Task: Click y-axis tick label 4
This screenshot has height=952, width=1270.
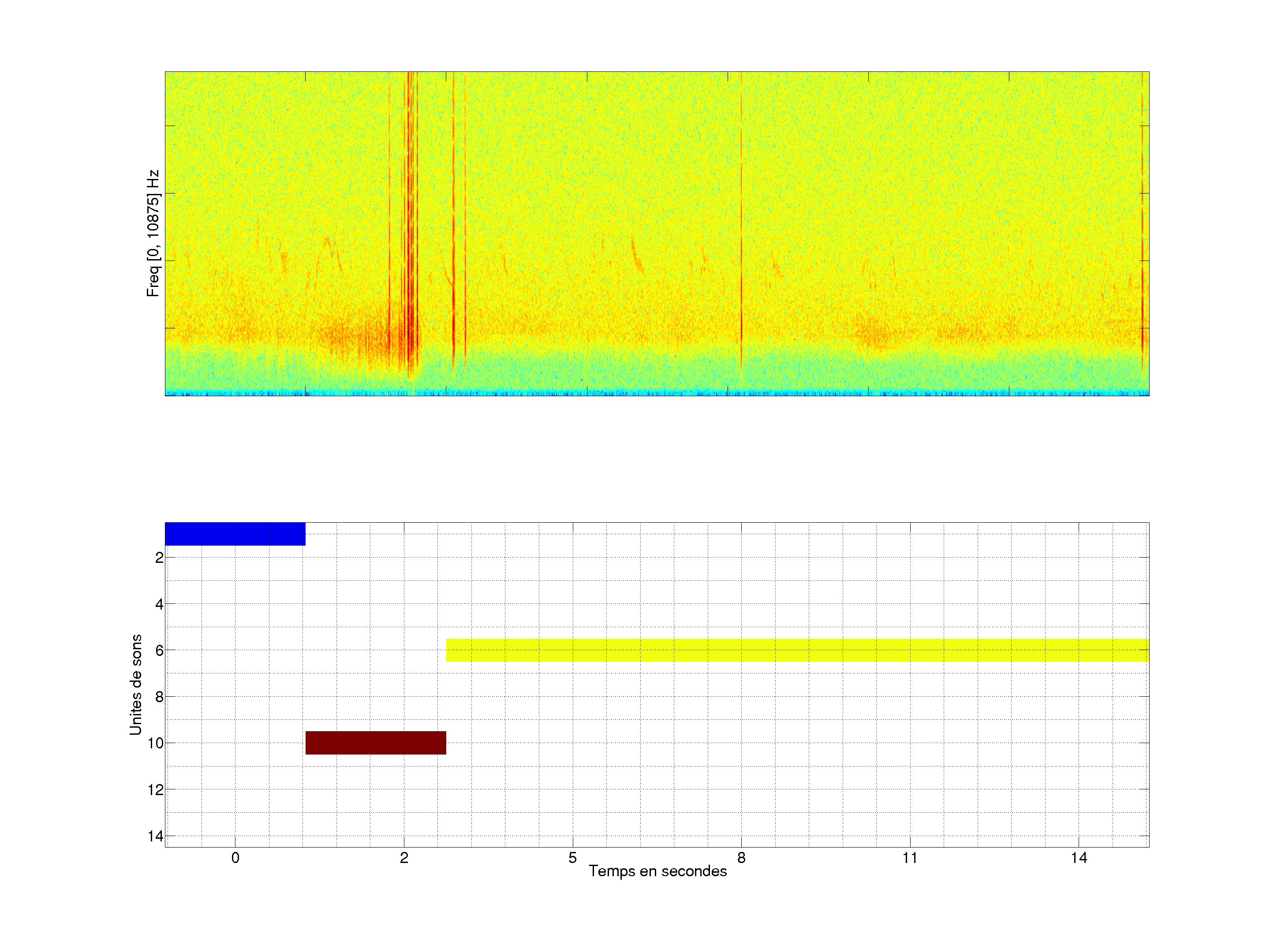Action: point(159,604)
